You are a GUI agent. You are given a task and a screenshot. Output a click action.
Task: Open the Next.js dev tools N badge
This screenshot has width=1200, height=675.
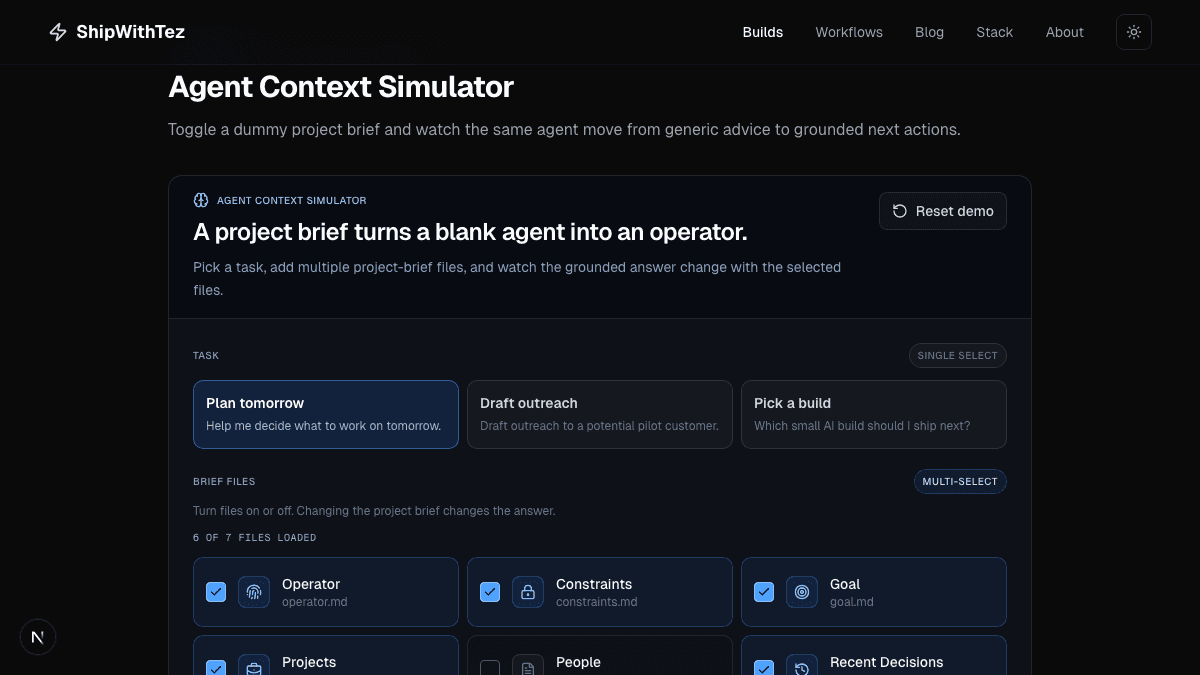(x=38, y=637)
